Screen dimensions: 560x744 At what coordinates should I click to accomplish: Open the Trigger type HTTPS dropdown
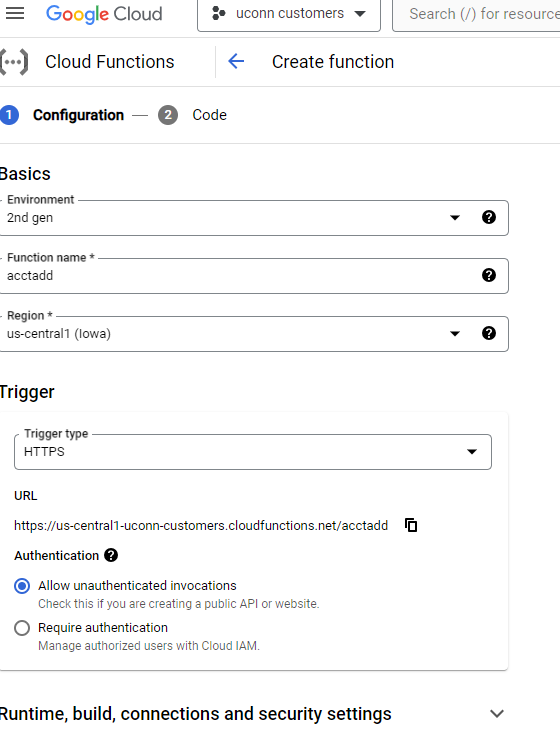point(253,452)
